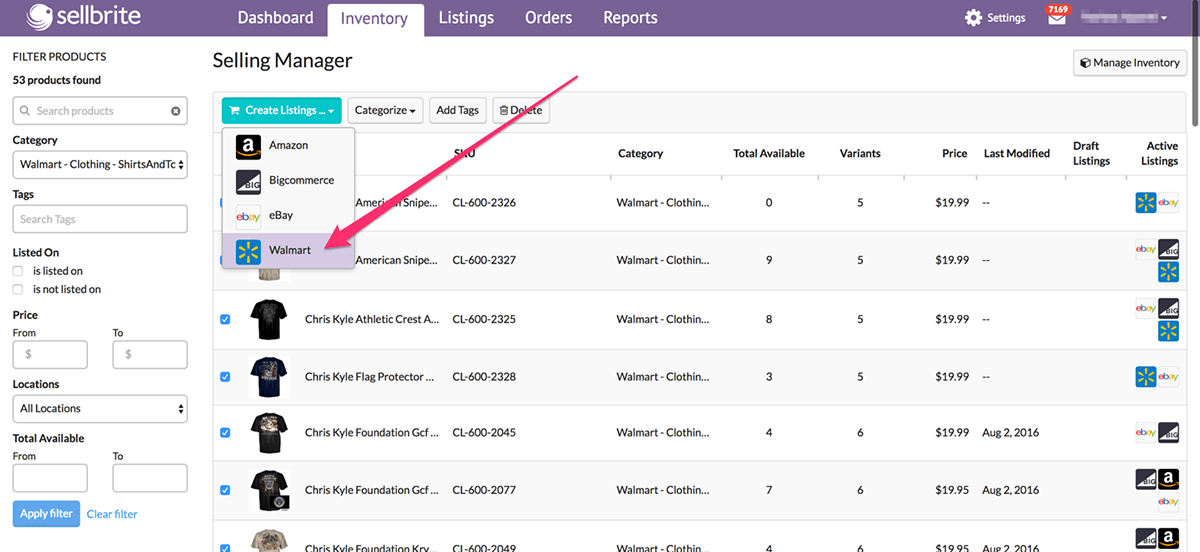Sort by the Total Available column header
Image resolution: width=1200 pixels, height=552 pixels.
769,153
